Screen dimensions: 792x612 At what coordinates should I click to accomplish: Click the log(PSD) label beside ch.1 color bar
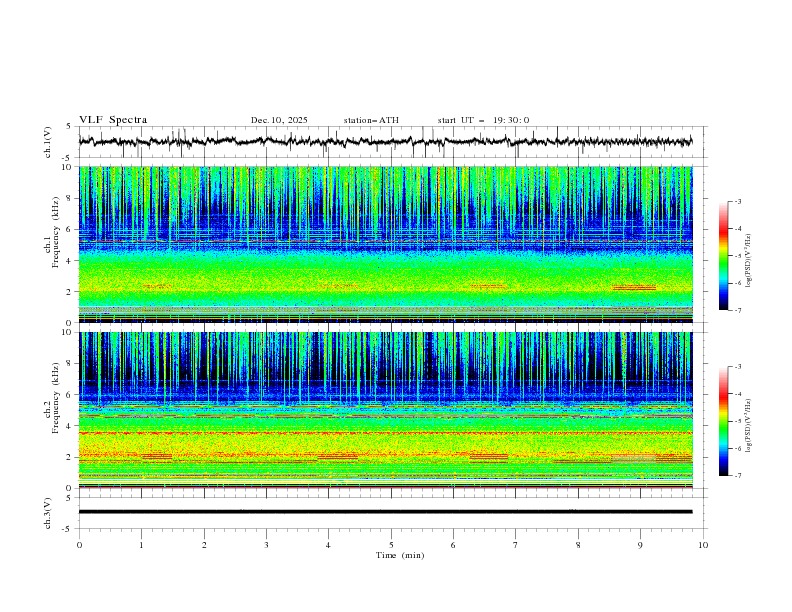pos(749,261)
